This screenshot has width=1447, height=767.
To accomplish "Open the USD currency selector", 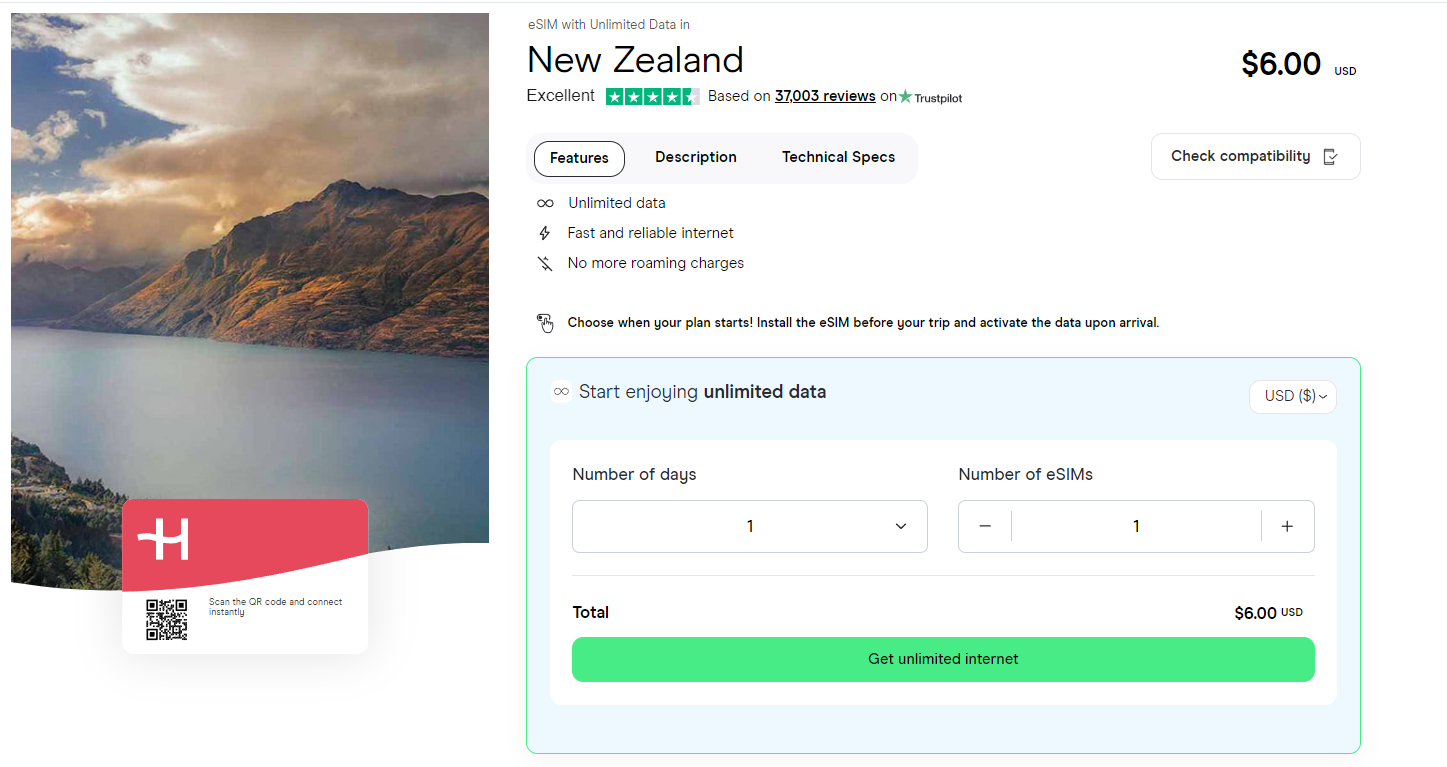I will 1292,396.
